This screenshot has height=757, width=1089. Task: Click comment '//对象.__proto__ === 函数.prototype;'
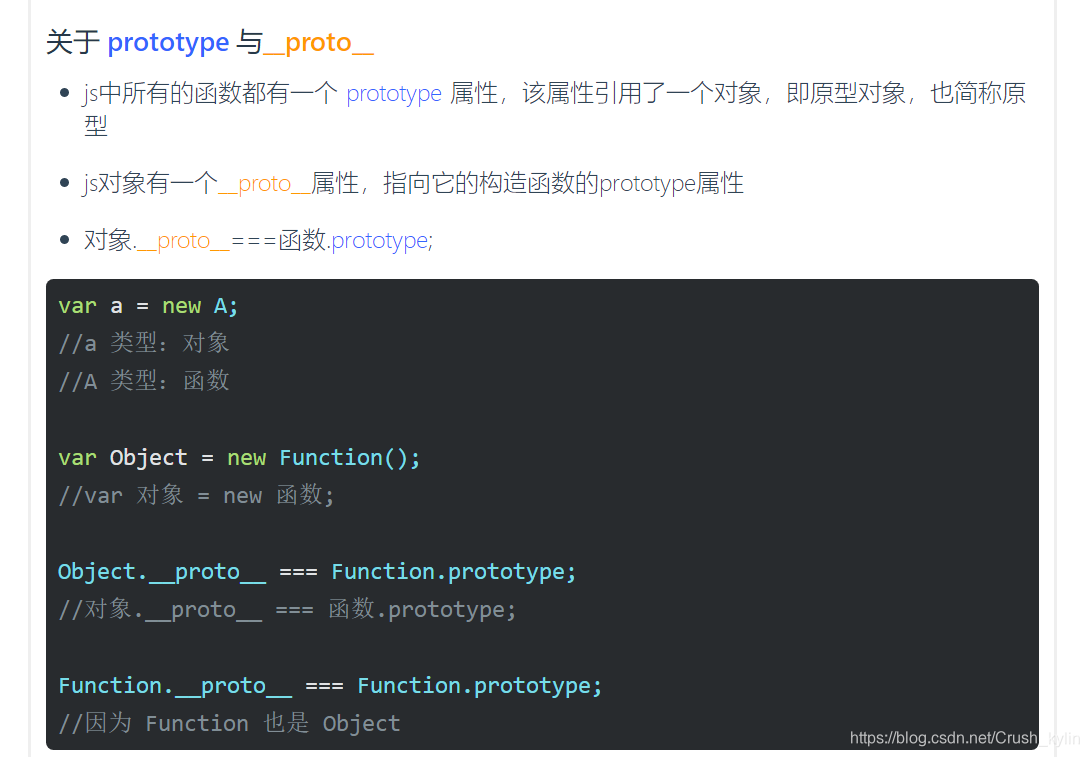point(288,610)
